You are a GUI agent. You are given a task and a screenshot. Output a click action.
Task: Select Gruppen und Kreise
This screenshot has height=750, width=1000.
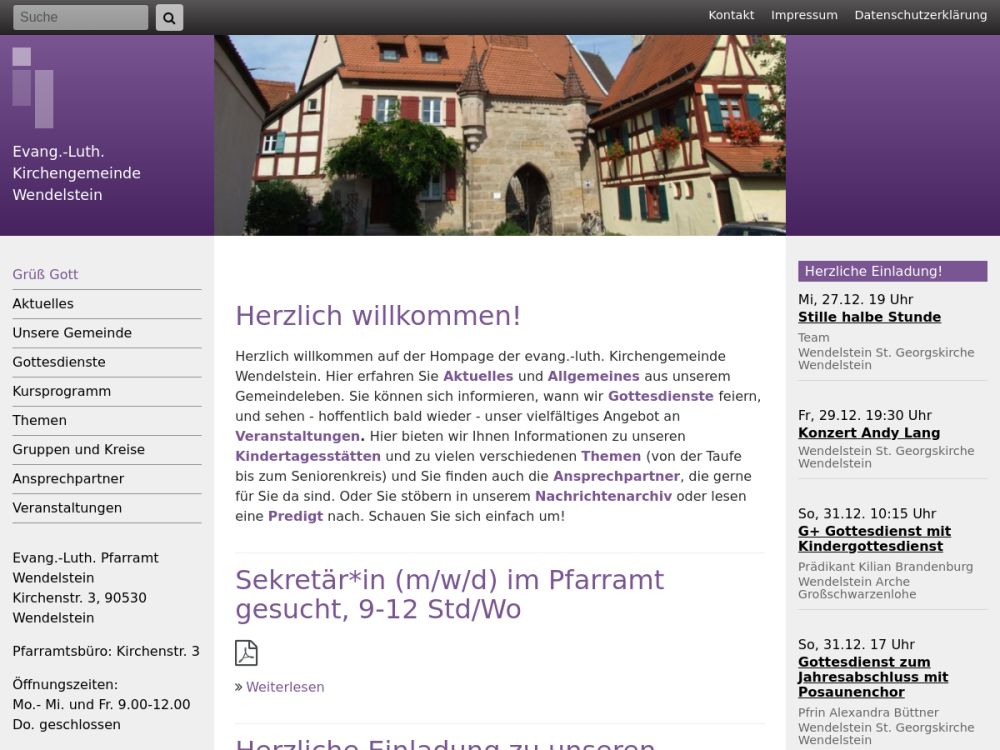pos(79,450)
